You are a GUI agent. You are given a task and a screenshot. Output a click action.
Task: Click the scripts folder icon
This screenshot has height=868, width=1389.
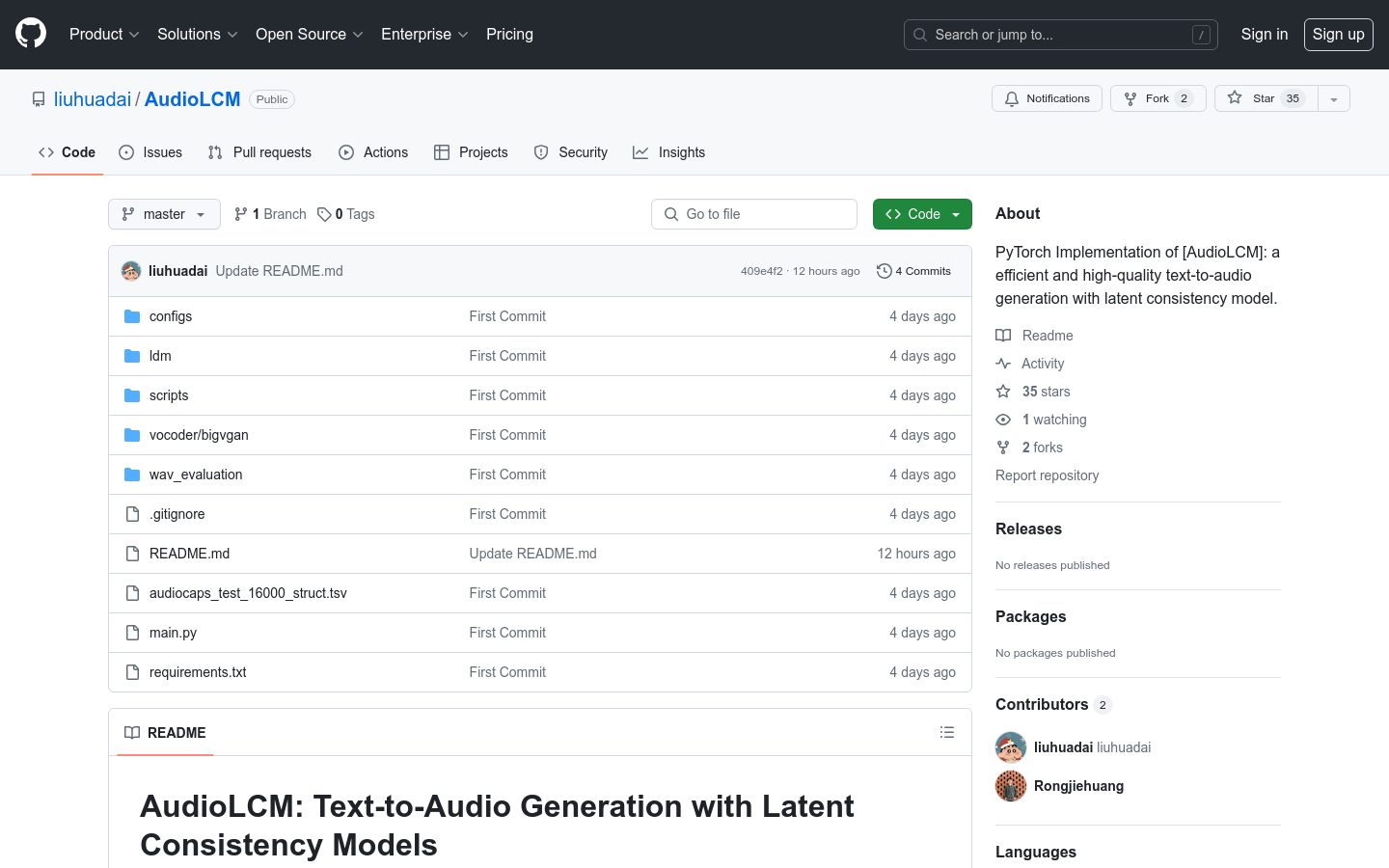pyautogui.click(x=132, y=395)
